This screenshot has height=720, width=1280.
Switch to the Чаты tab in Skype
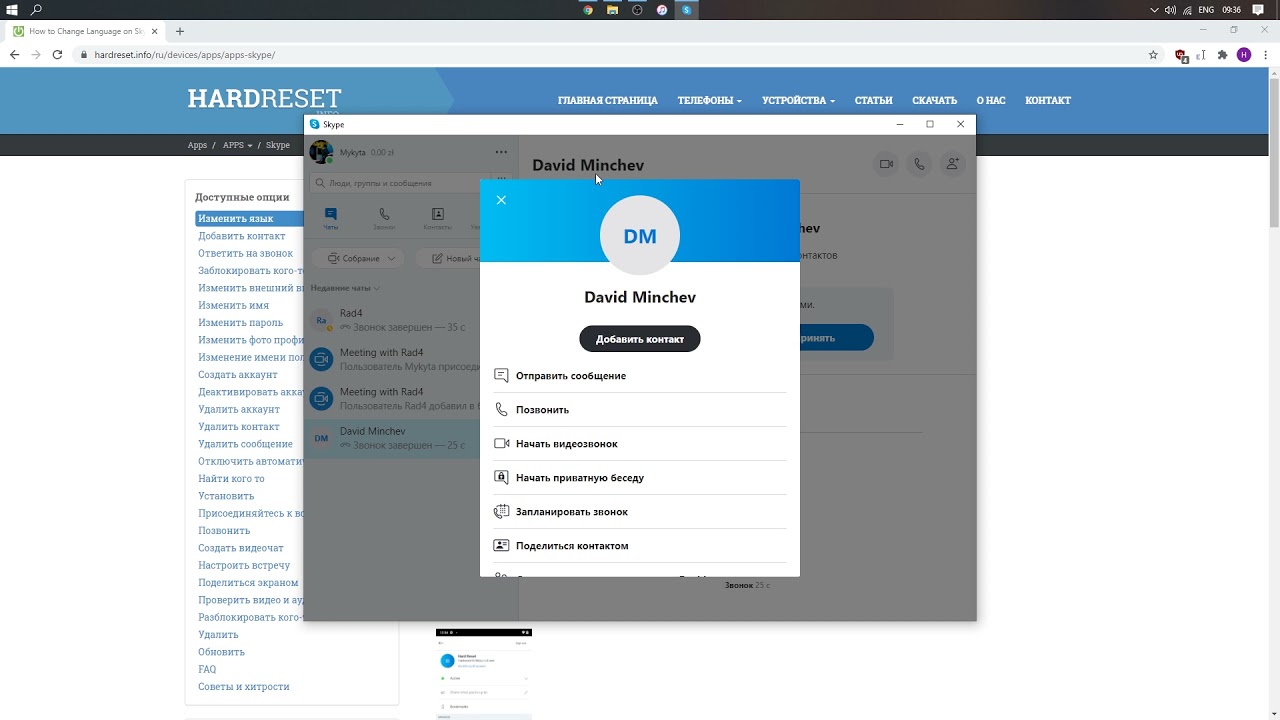pos(331,219)
